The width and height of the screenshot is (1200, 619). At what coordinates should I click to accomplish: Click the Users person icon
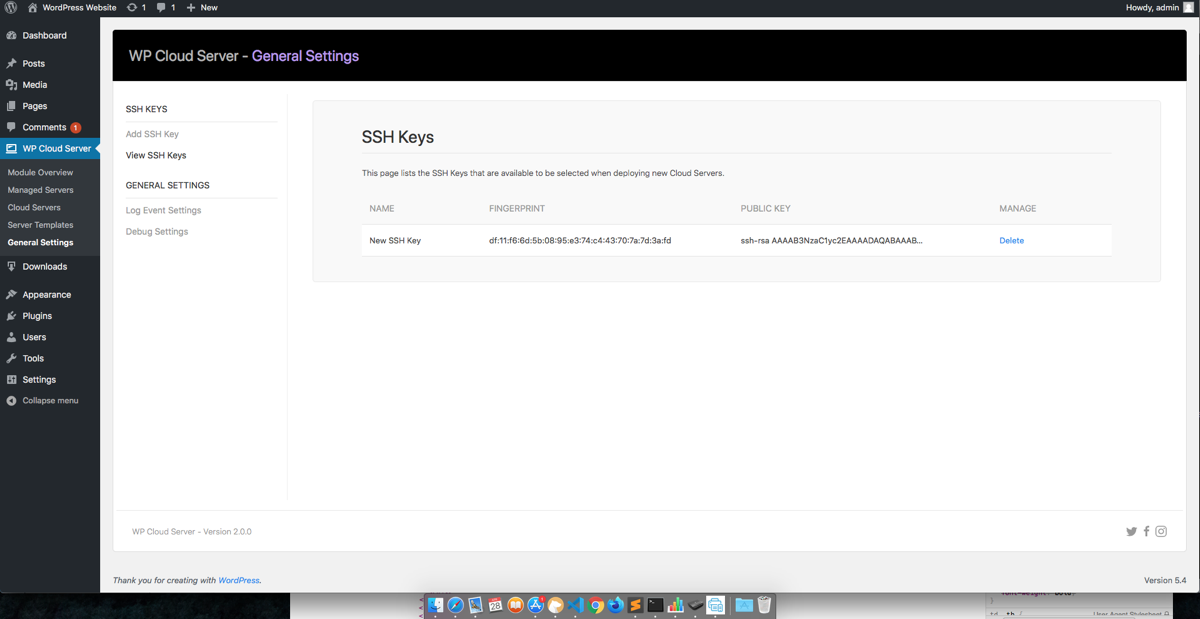pos(11,337)
